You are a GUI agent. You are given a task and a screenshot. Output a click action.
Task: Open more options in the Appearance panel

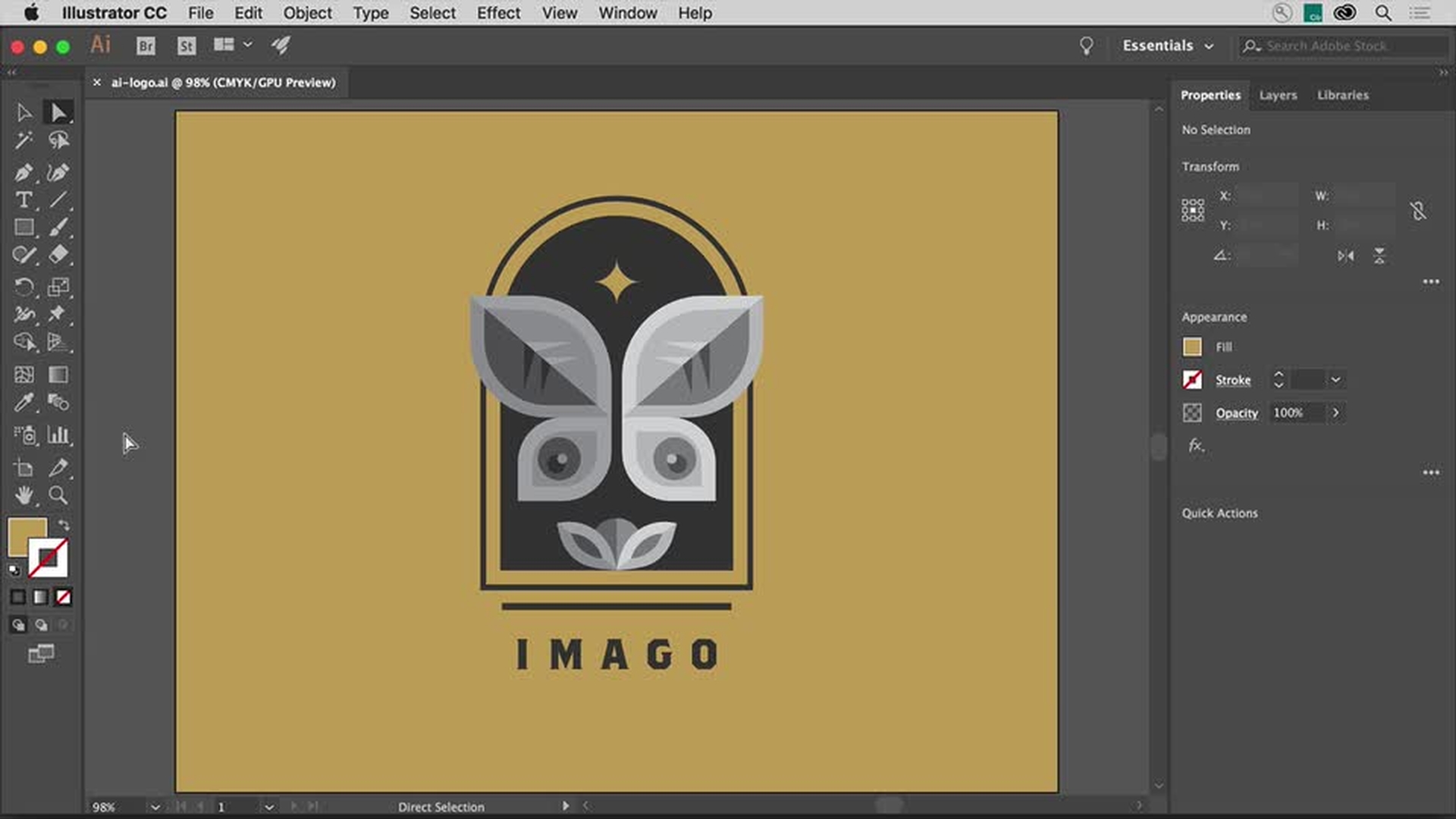tap(1432, 472)
